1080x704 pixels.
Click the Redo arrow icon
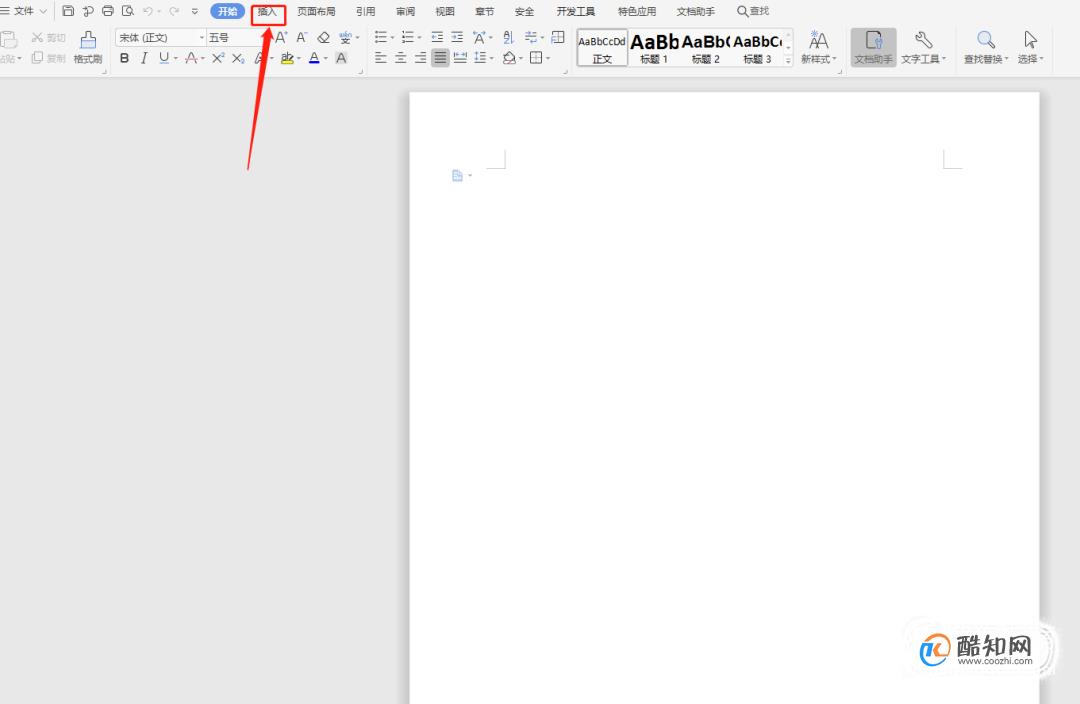[174, 11]
